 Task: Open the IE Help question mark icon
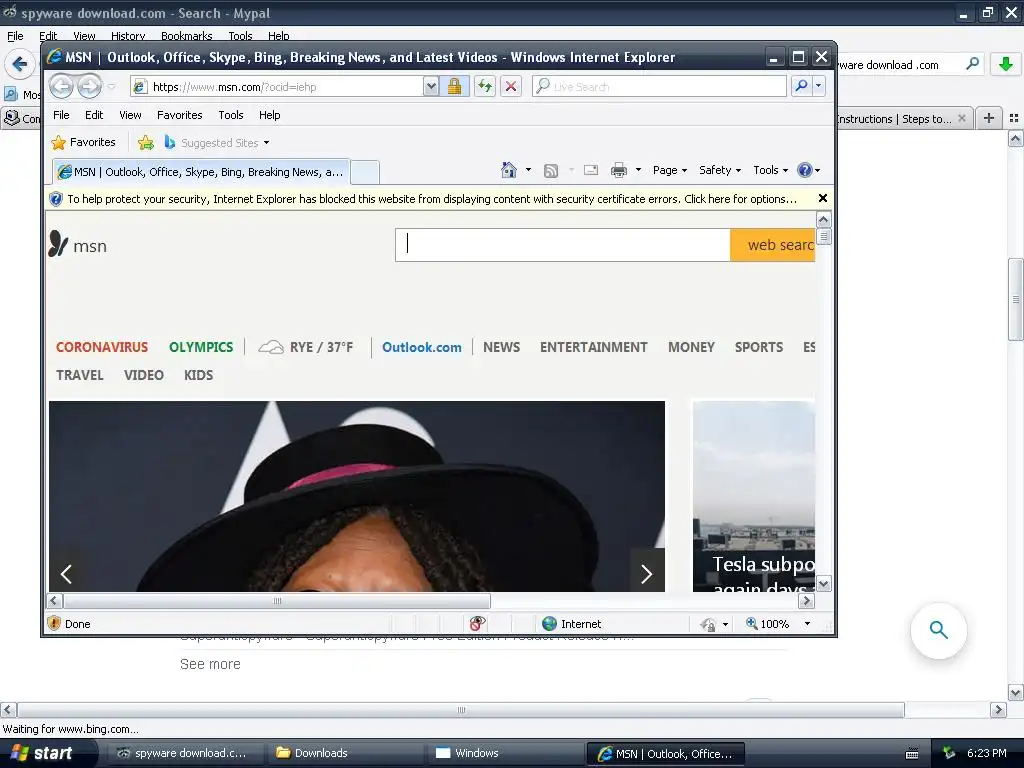[x=805, y=170]
